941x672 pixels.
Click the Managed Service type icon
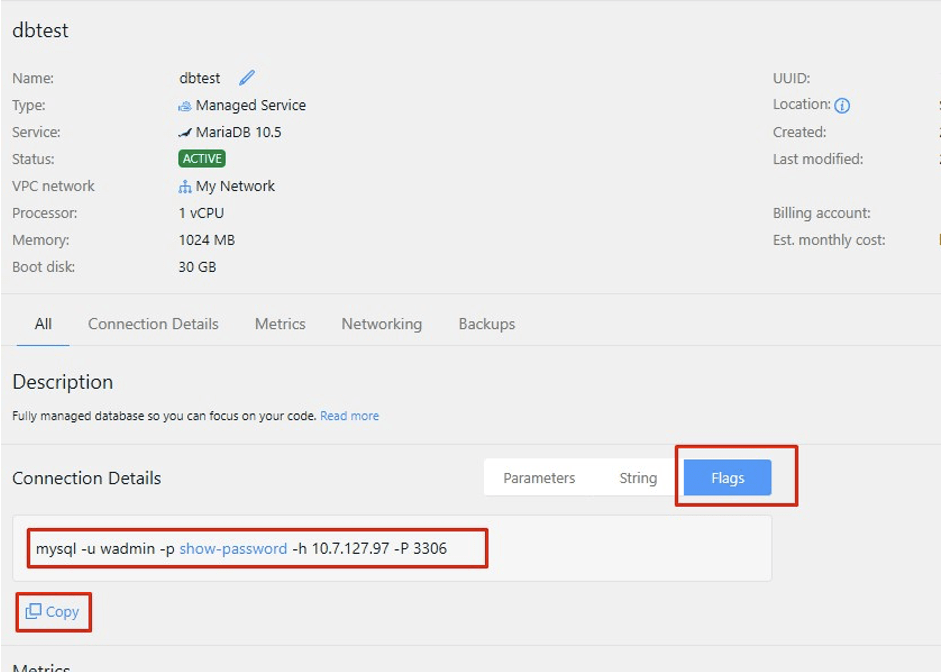click(x=185, y=105)
